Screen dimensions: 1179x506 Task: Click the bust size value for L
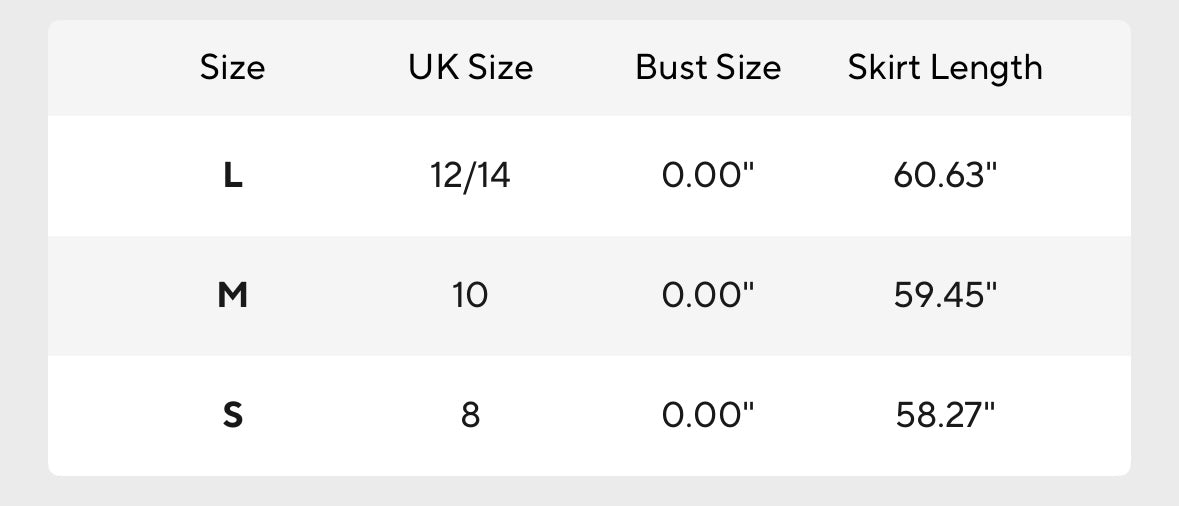click(708, 177)
